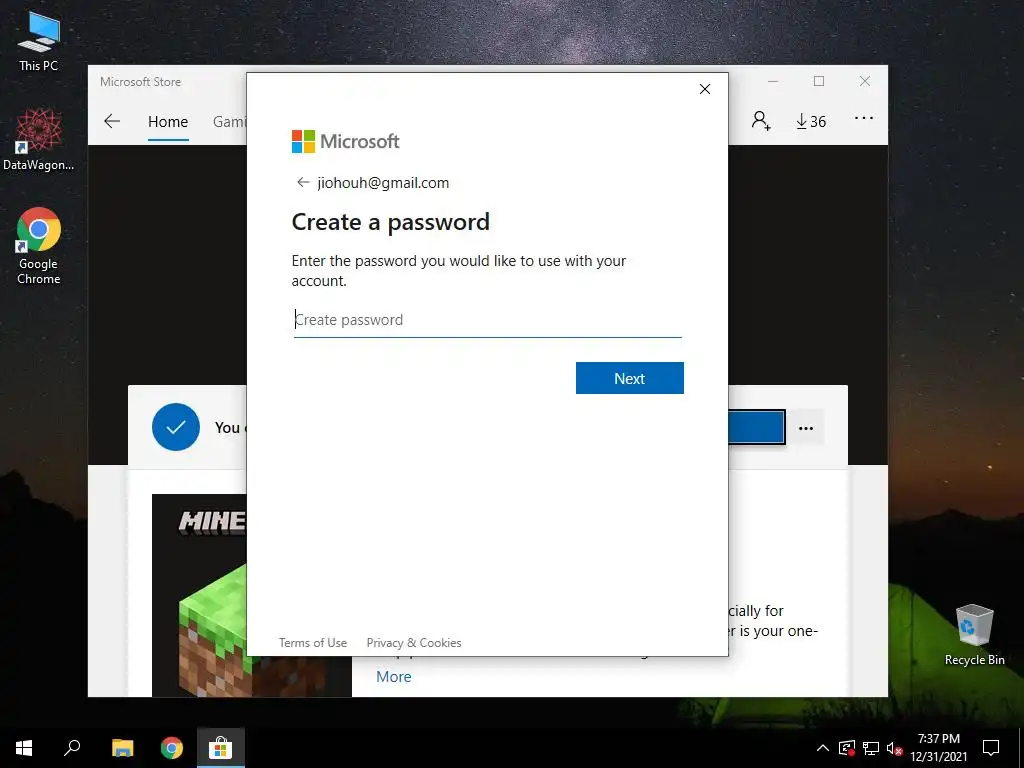Maximize the Microsoft Store window
1024x768 pixels.
point(819,82)
